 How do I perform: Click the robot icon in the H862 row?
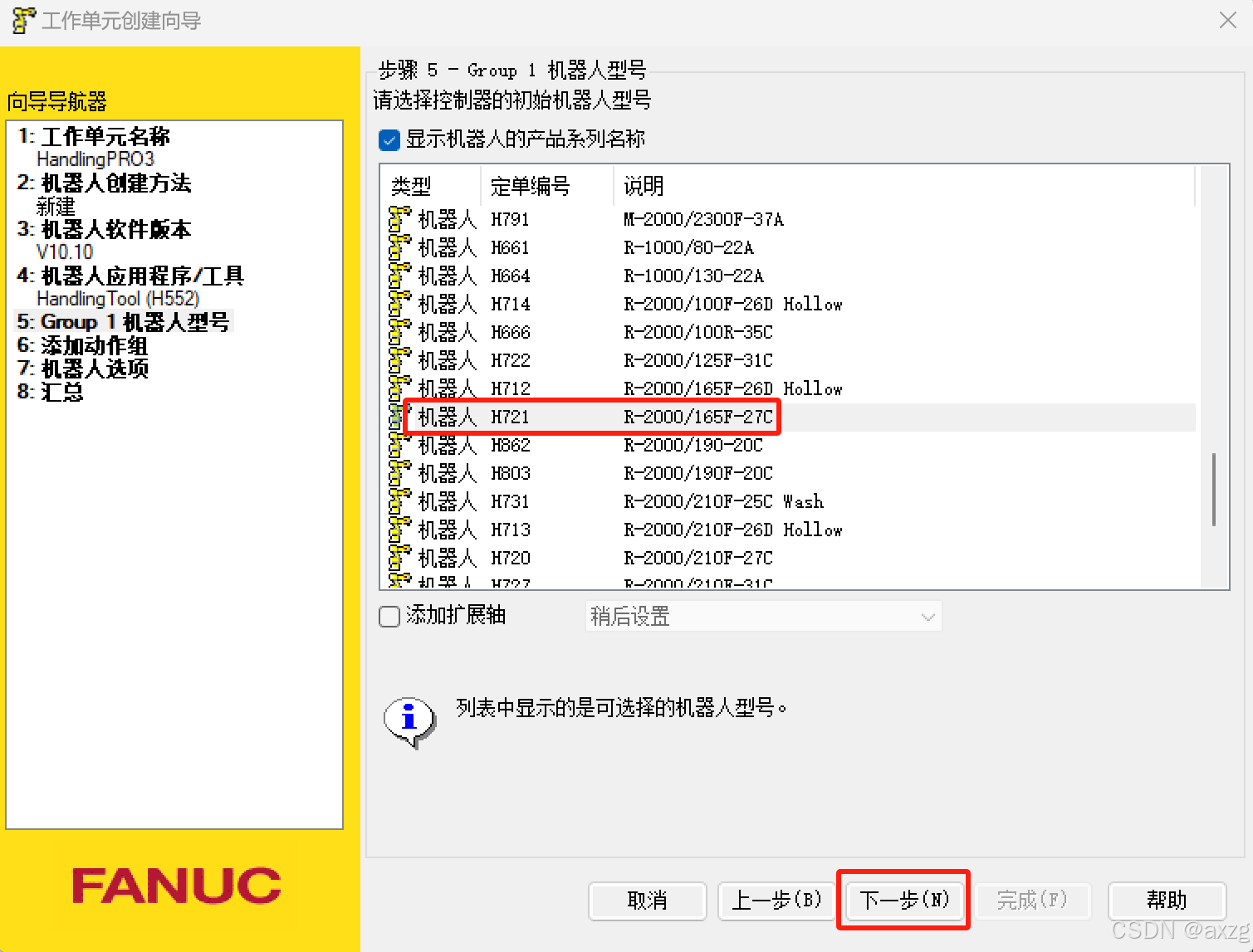tap(399, 445)
